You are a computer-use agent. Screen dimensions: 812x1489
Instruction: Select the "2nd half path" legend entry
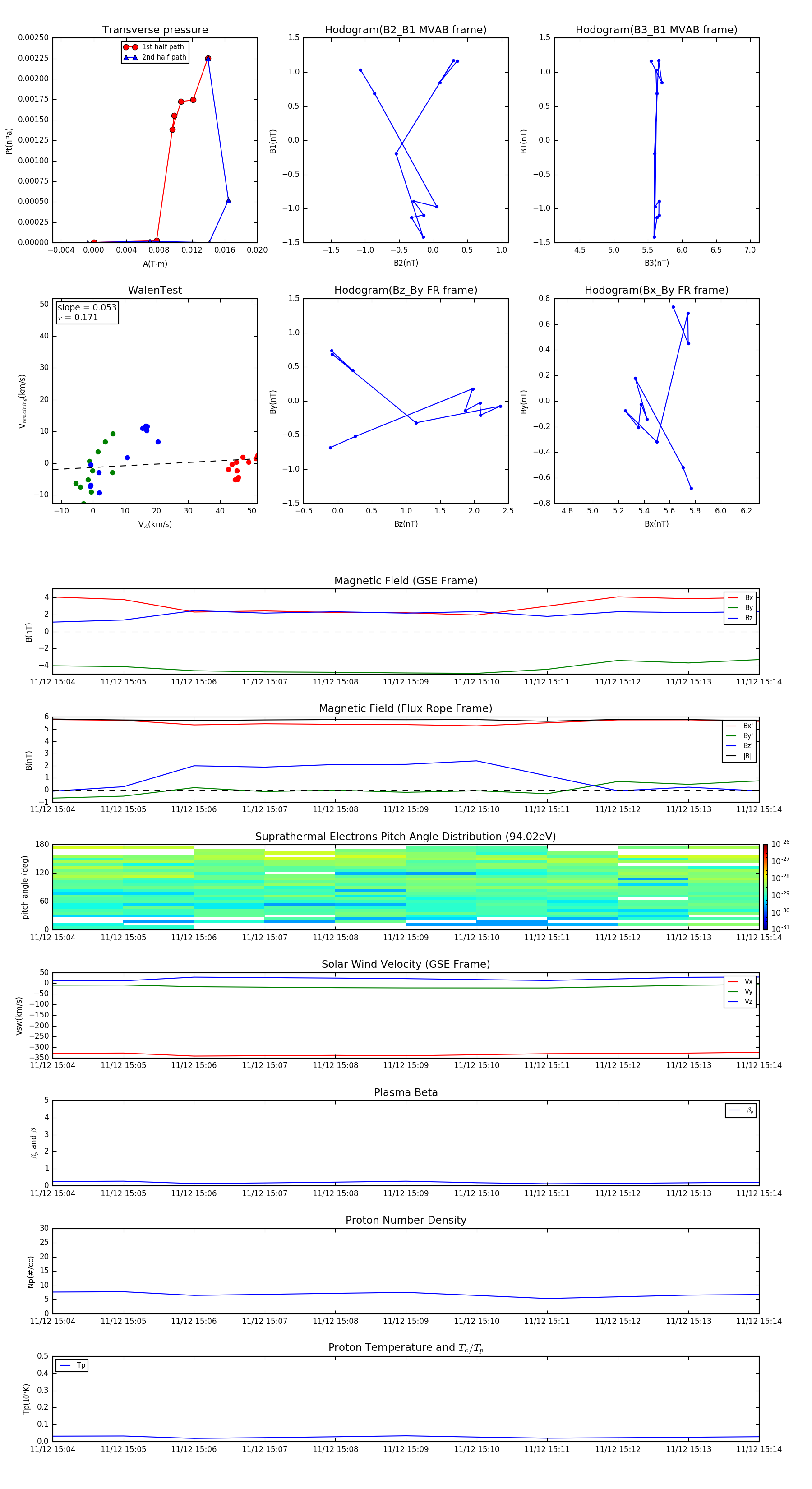pyautogui.click(x=154, y=57)
